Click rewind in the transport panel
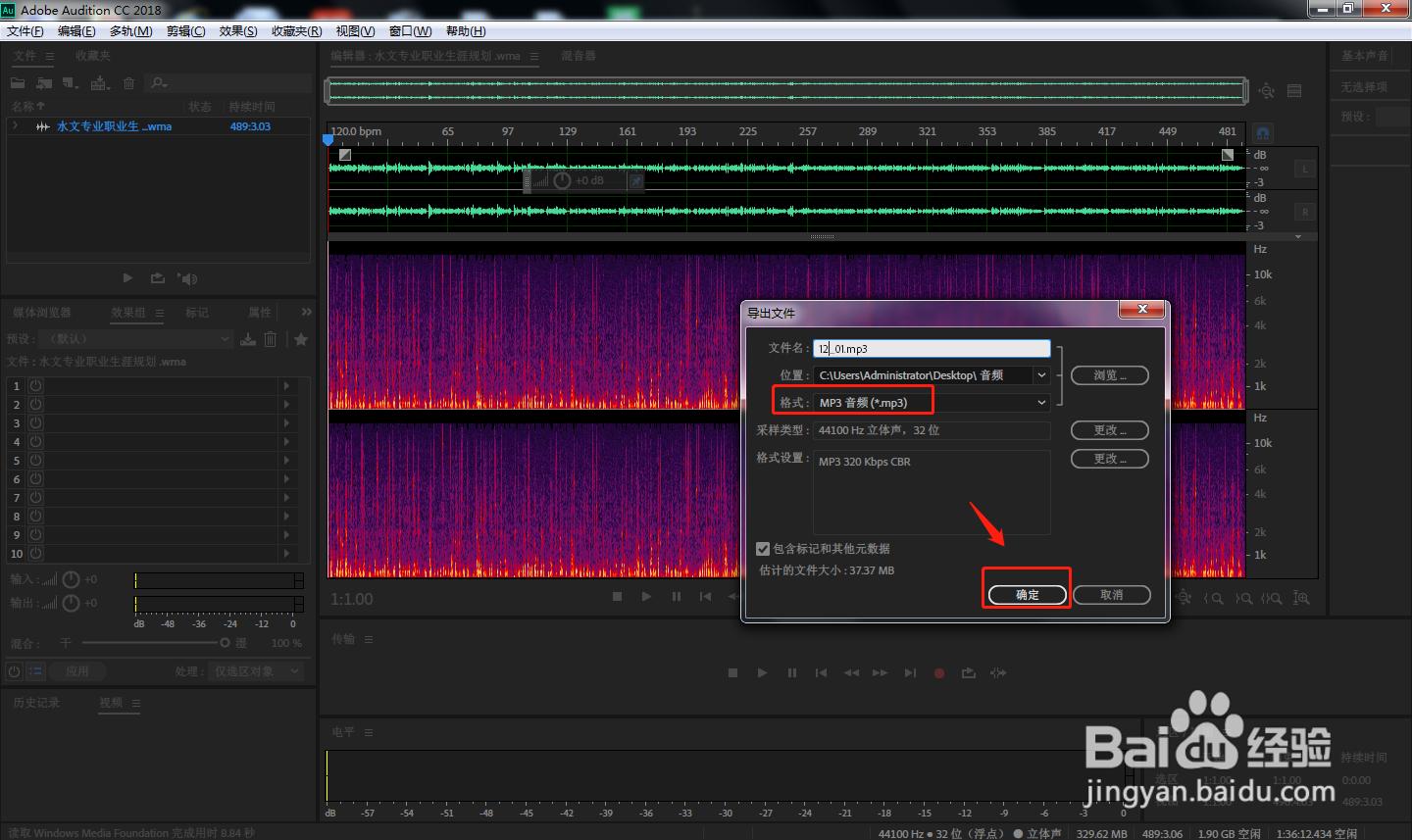The width and height of the screenshot is (1412, 840). point(851,673)
